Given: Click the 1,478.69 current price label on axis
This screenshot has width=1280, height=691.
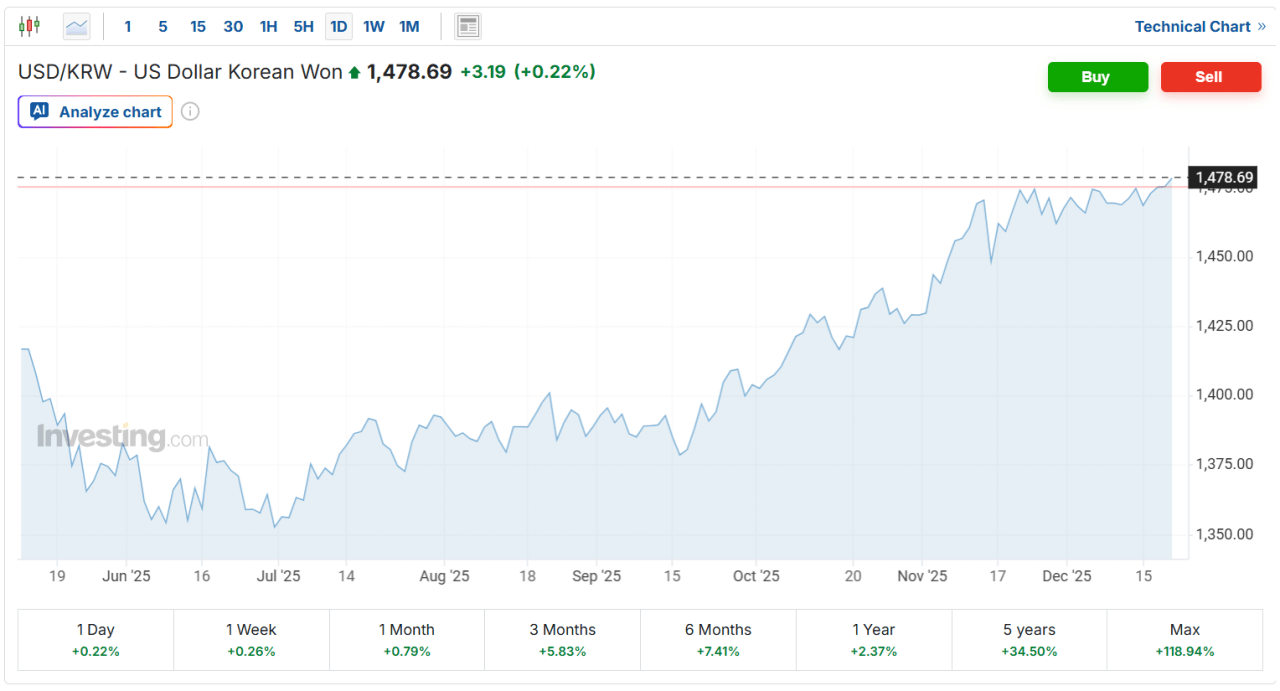Looking at the screenshot, I should click(1223, 178).
